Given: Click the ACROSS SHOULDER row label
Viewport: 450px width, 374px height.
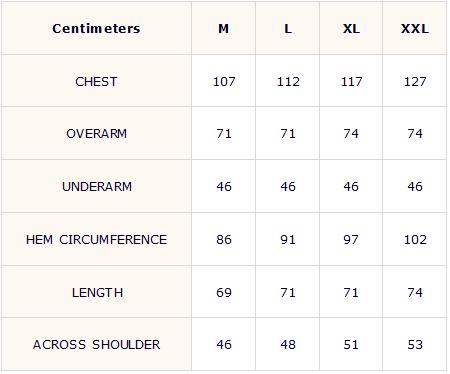Looking at the screenshot, I should point(96,345).
